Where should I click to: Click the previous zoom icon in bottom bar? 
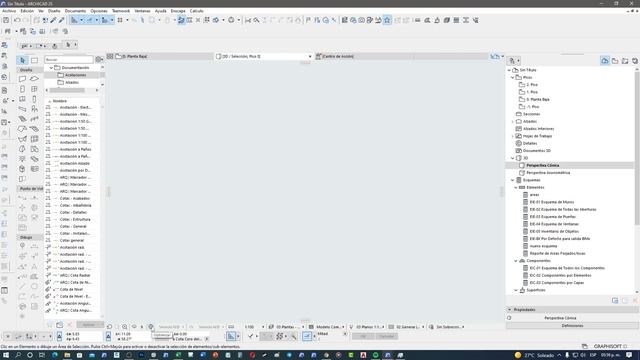[x=109, y=327]
